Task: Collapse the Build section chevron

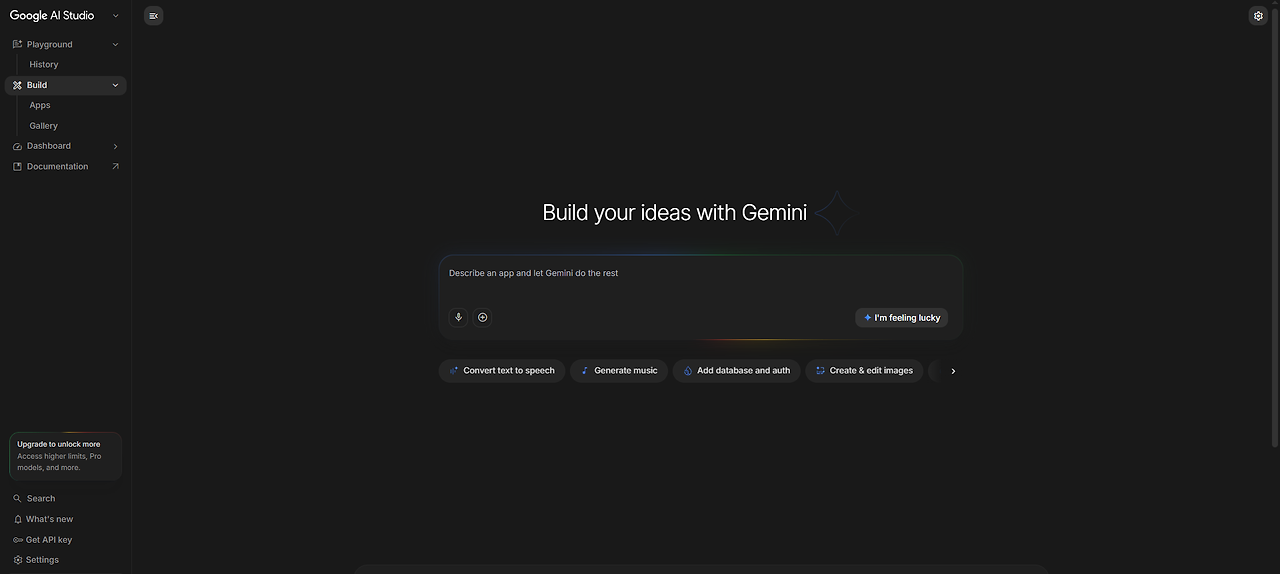Action: 115,85
